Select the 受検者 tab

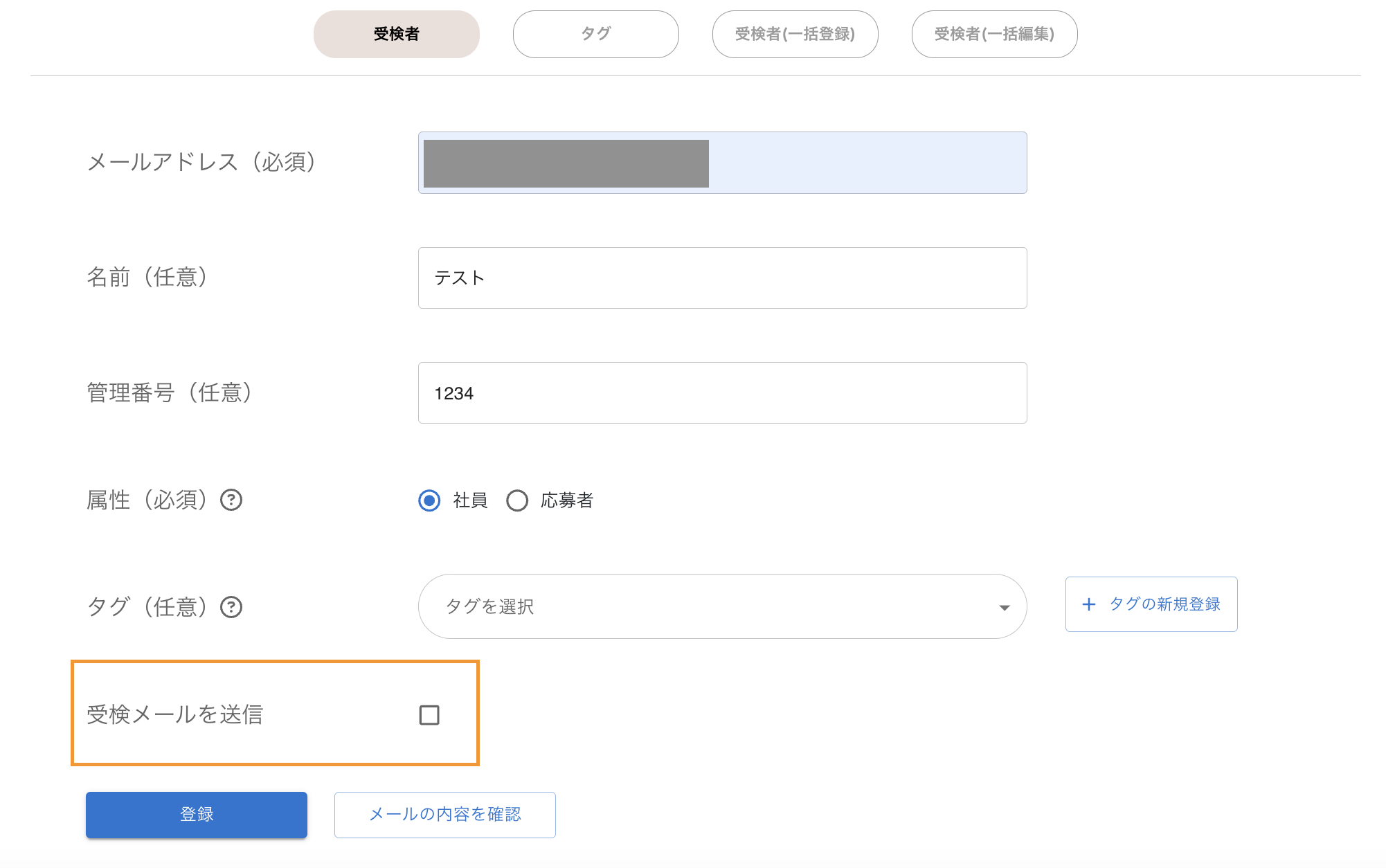click(x=396, y=34)
